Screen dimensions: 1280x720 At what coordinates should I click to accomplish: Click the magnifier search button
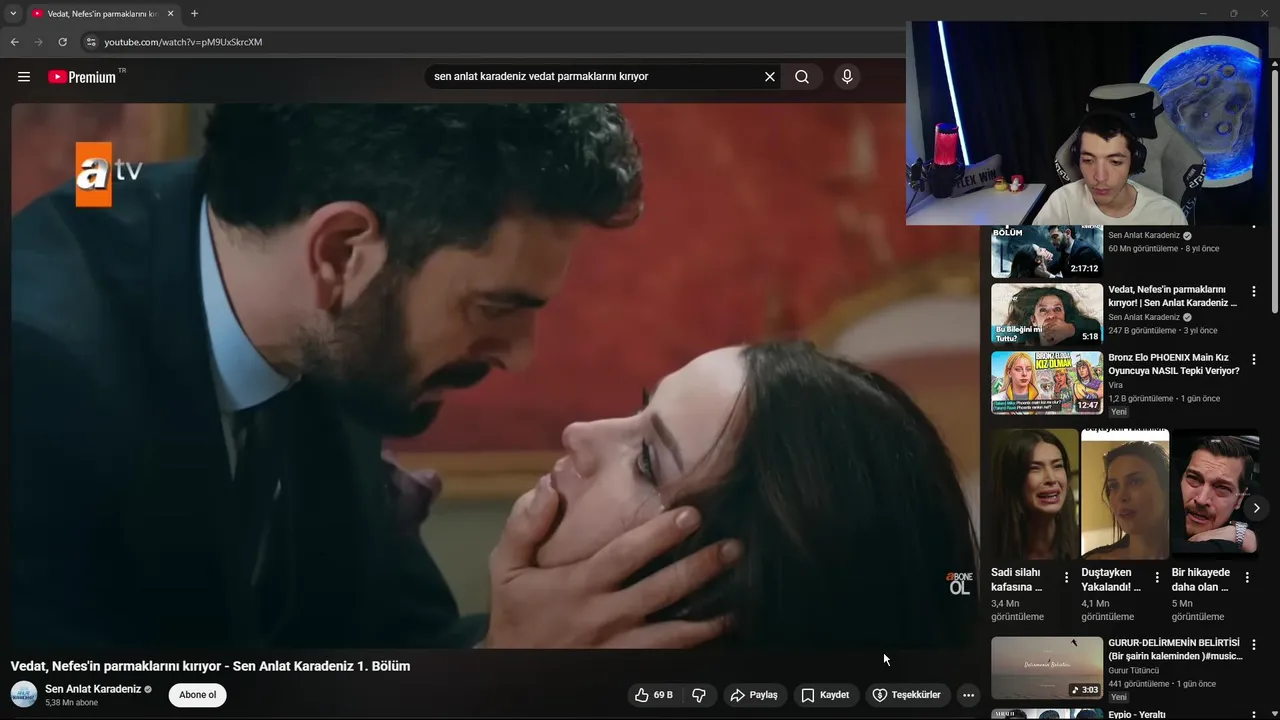tap(802, 77)
